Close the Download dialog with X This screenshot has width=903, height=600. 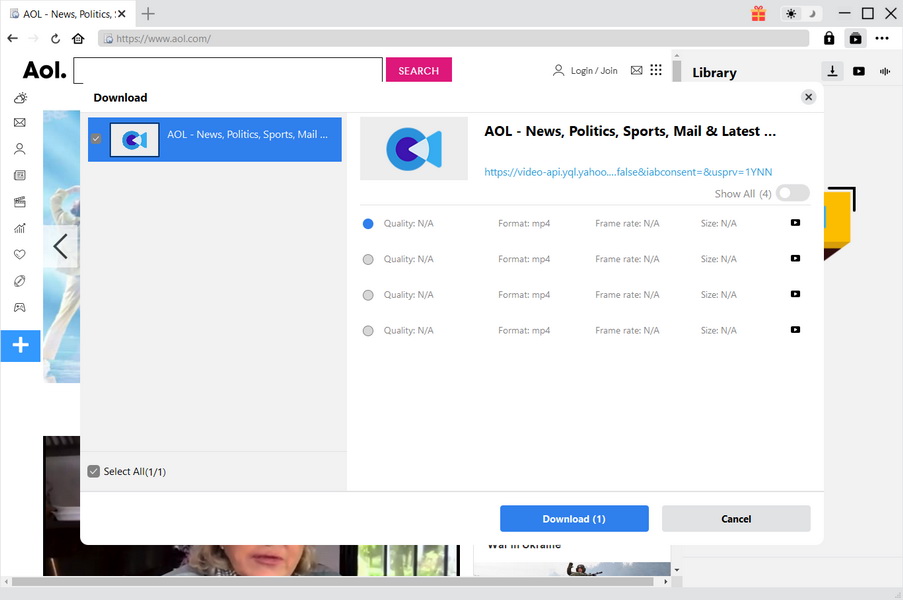point(808,97)
